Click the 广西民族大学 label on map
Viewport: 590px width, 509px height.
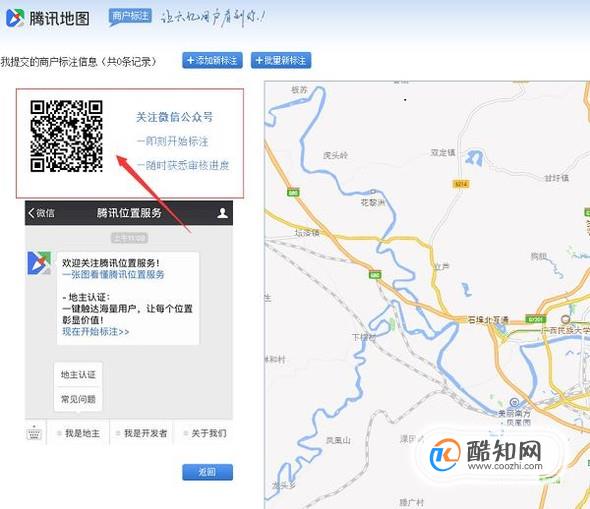(565, 330)
